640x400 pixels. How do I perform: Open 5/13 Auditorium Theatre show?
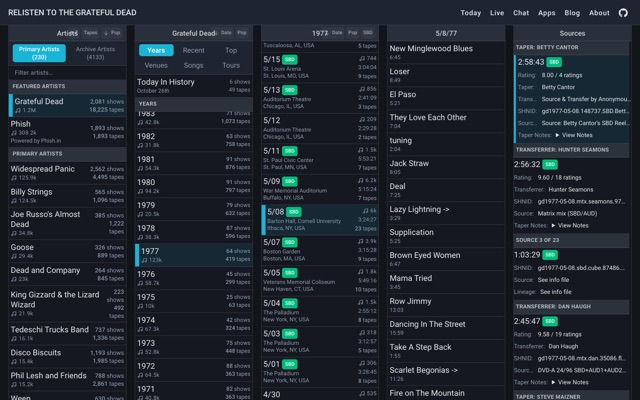(320, 98)
